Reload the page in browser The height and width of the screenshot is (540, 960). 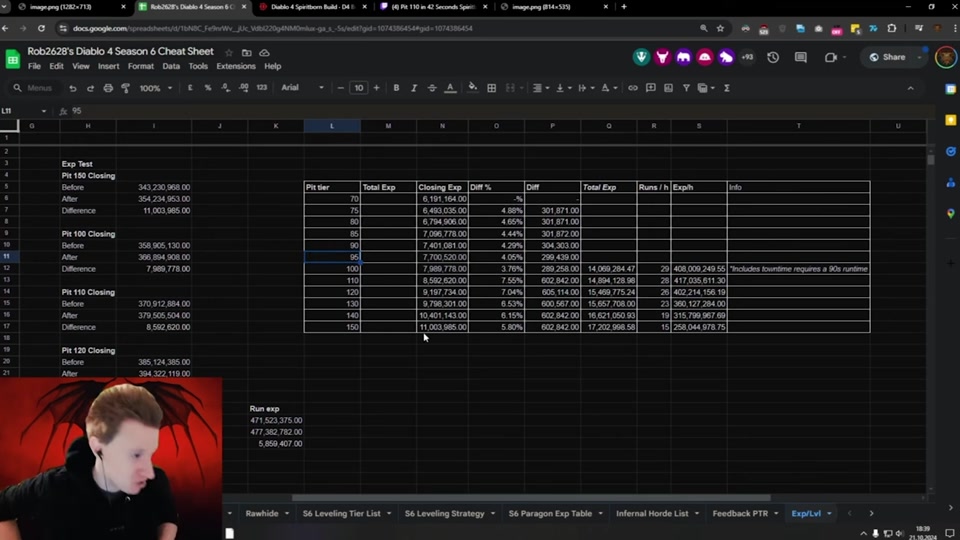41,28
